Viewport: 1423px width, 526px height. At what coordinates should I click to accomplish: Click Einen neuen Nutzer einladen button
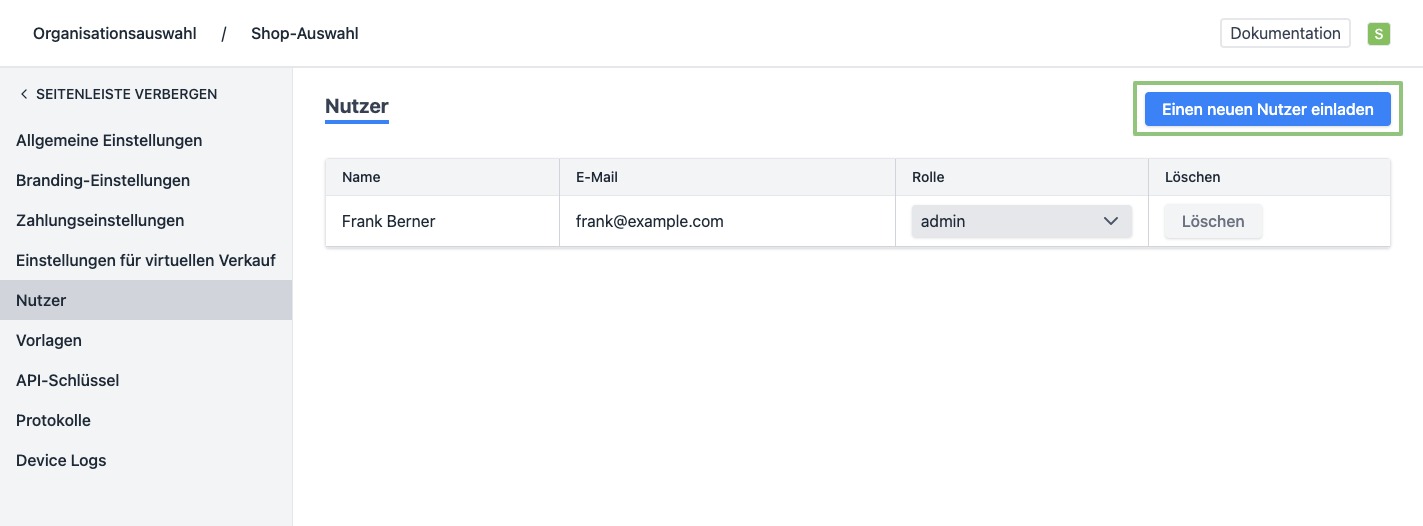click(1267, 109)
